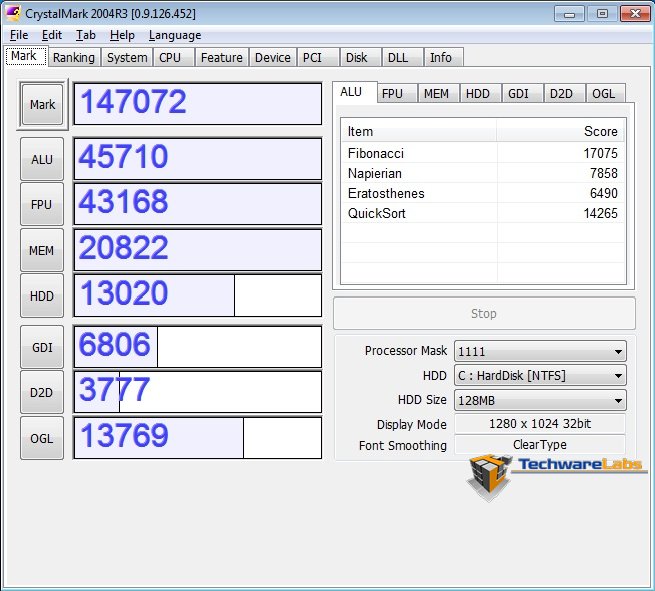Close the CrystalMark window
655x591 pixels.
[635, 13]
